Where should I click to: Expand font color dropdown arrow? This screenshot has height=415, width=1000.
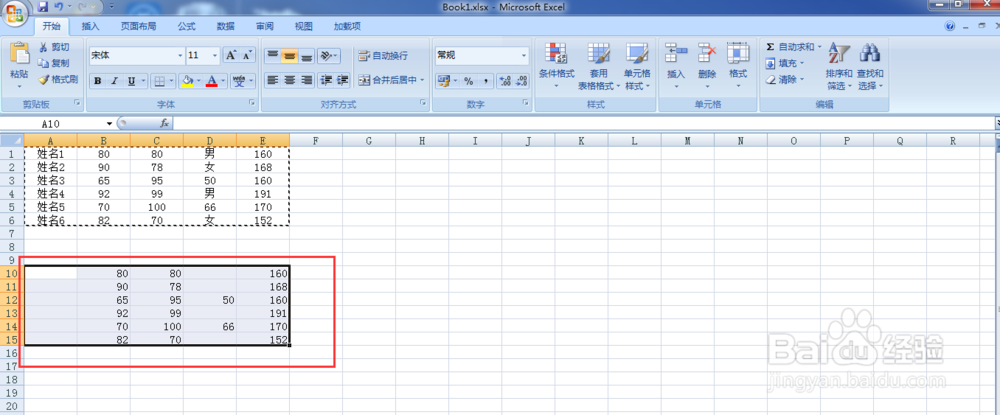[x=224, y=81]
